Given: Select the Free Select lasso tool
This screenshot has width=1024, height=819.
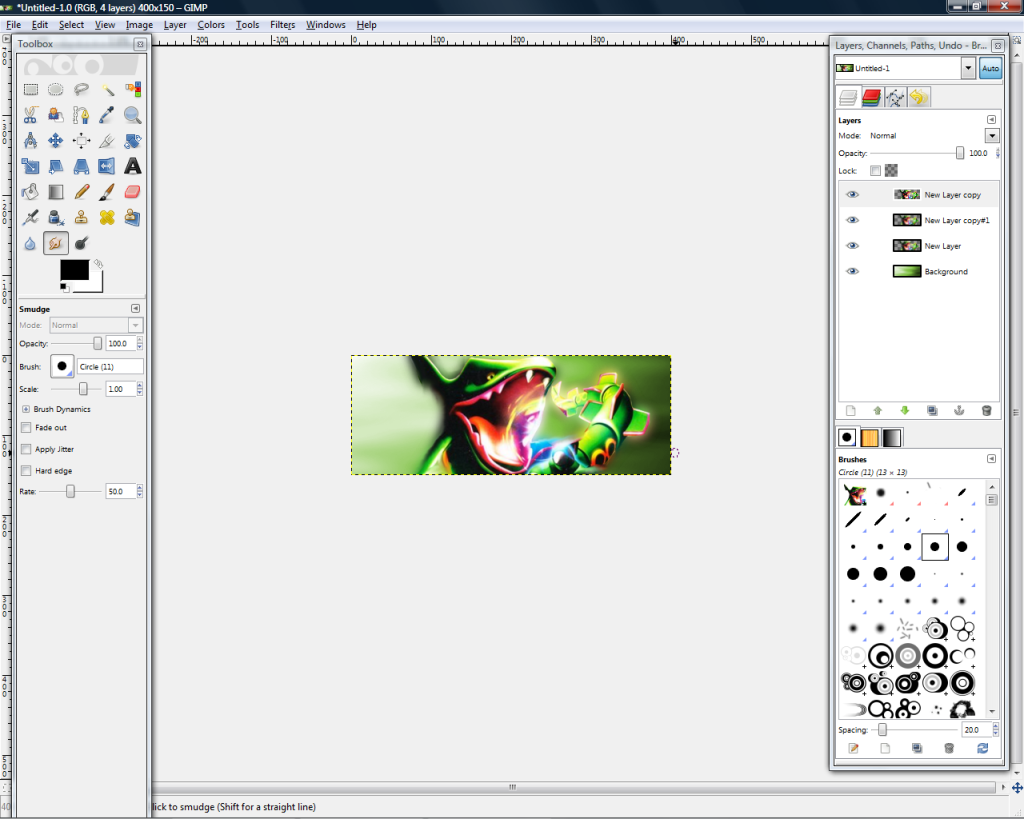Looking at the screenshot, I should pos(82,89).
